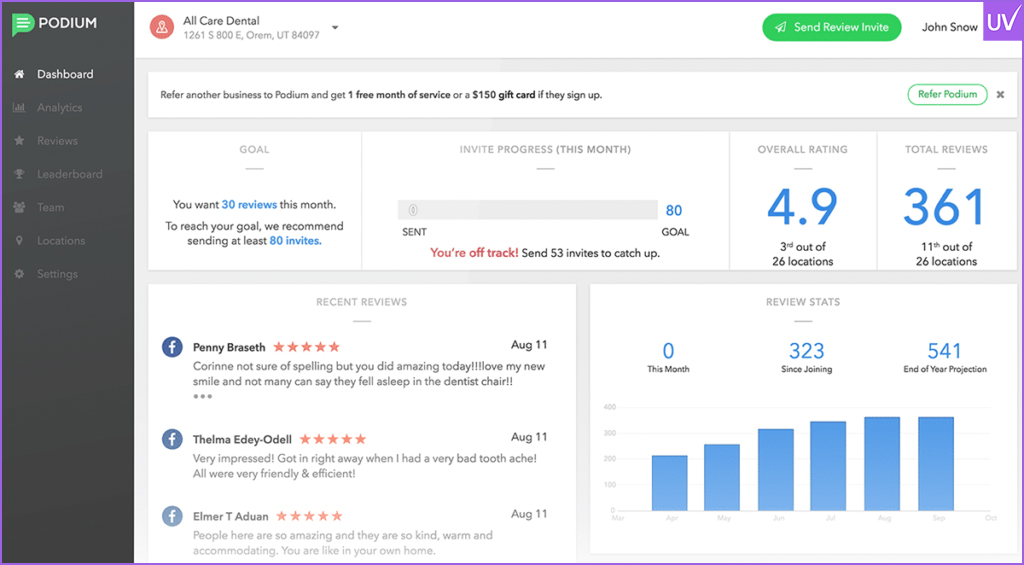Click the 0 This Month stat
This screenshot has height=565, width=1024.
668,351
